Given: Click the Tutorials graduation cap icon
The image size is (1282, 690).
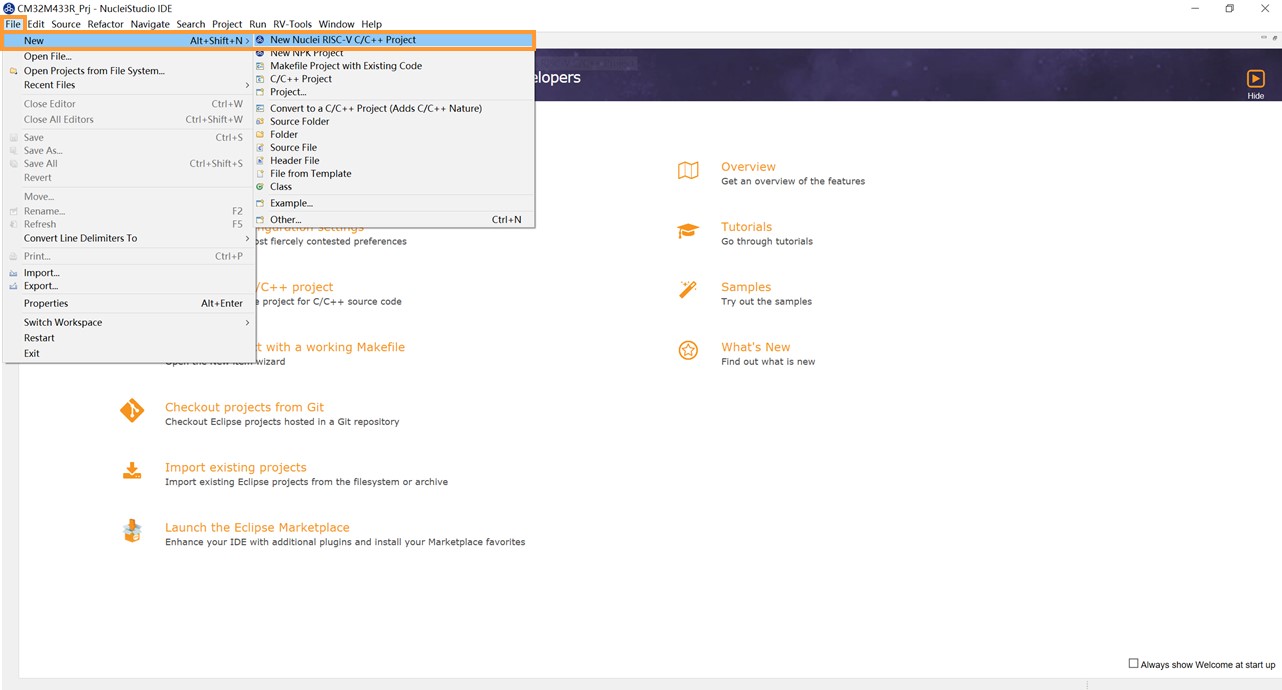Looking at the screenshot, I should 688,231.
